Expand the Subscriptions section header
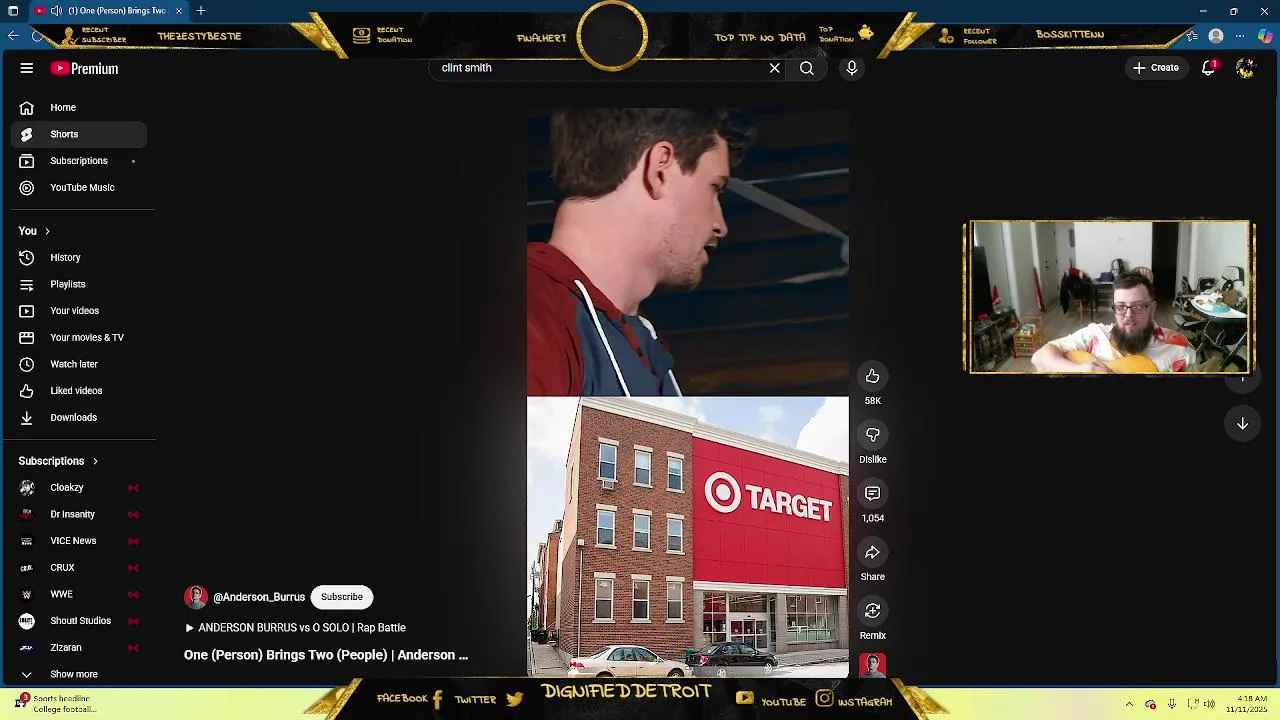 [58, 461]
